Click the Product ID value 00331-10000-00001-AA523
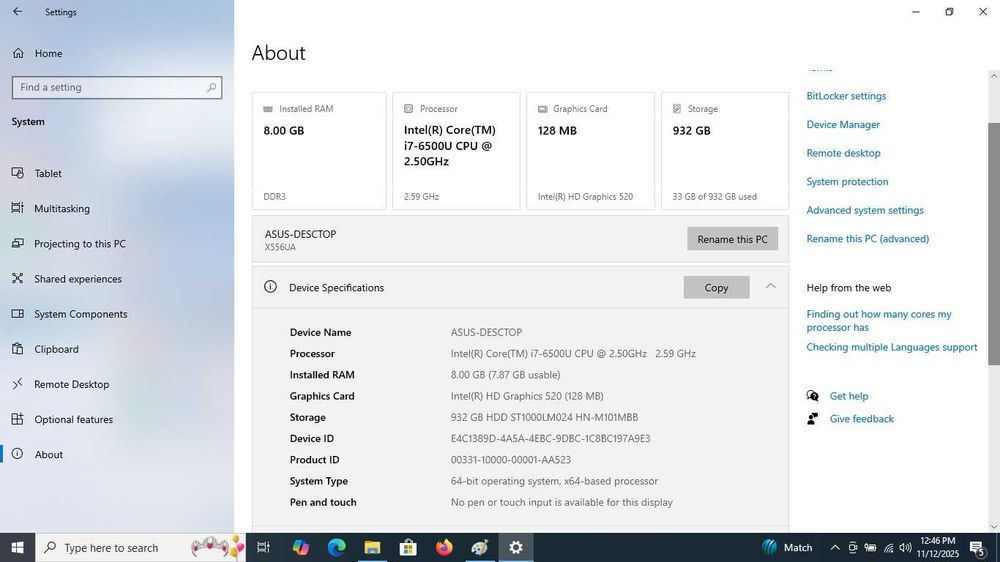 [511, 460]
